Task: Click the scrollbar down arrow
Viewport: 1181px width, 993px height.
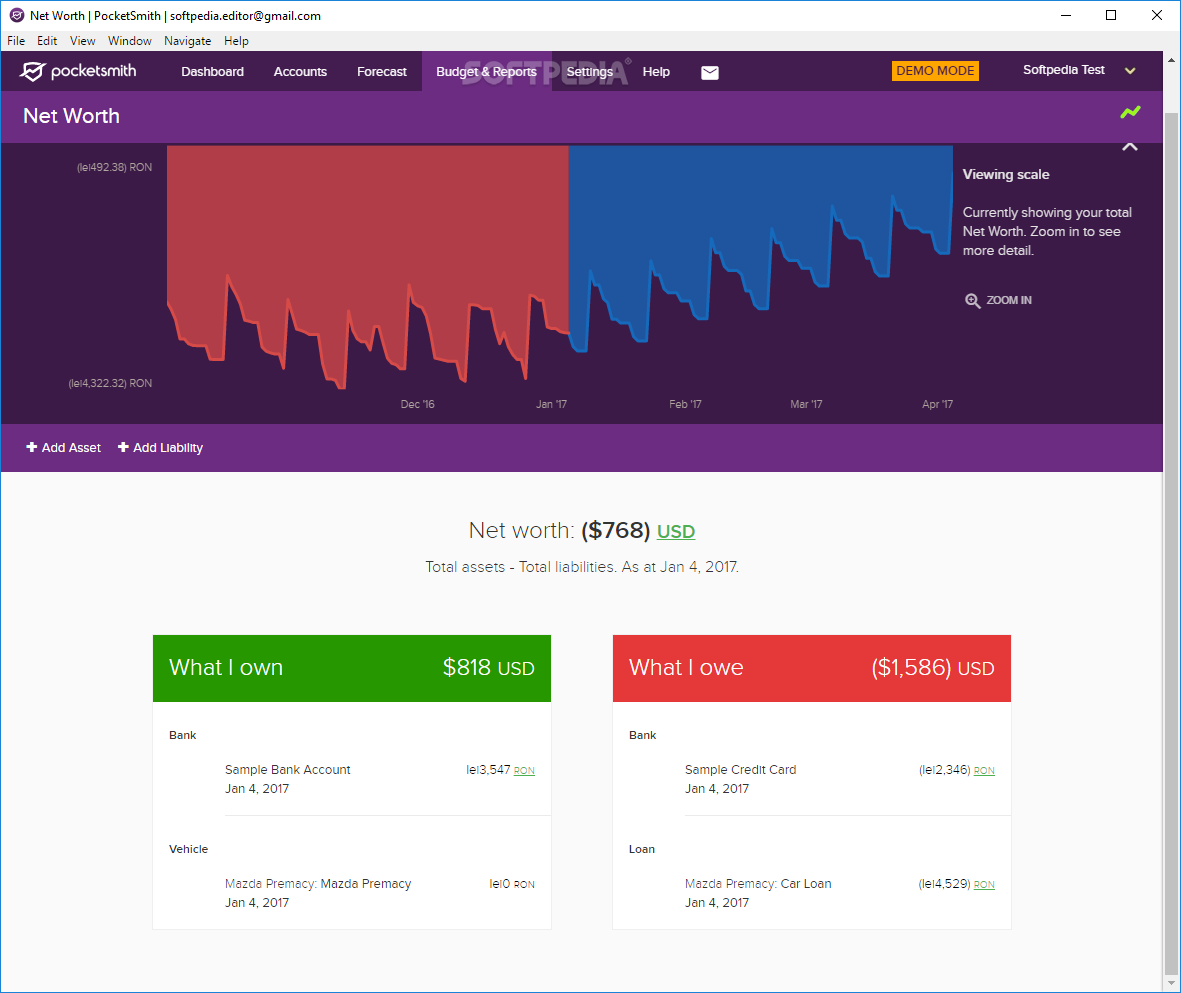Action: 1171,983
